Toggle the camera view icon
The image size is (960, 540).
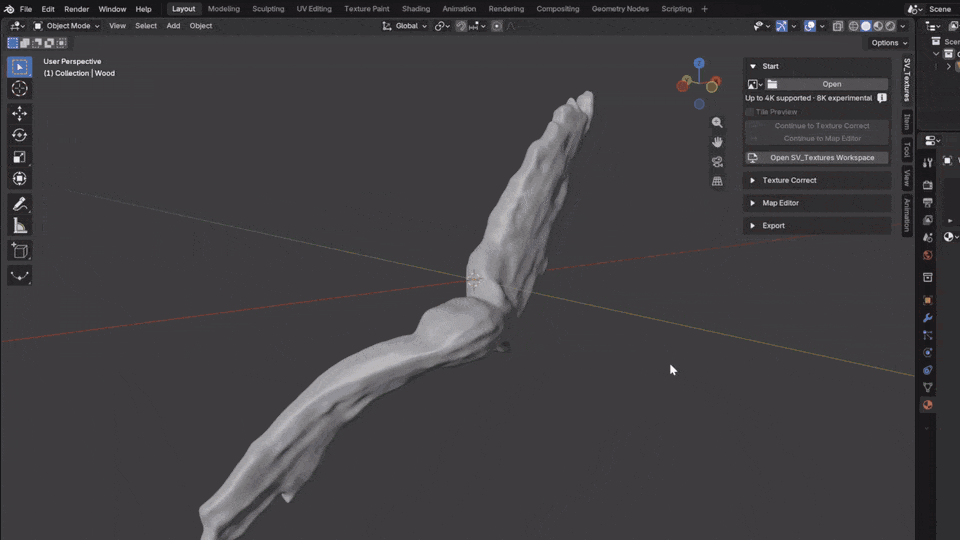(x=717, y=162)
